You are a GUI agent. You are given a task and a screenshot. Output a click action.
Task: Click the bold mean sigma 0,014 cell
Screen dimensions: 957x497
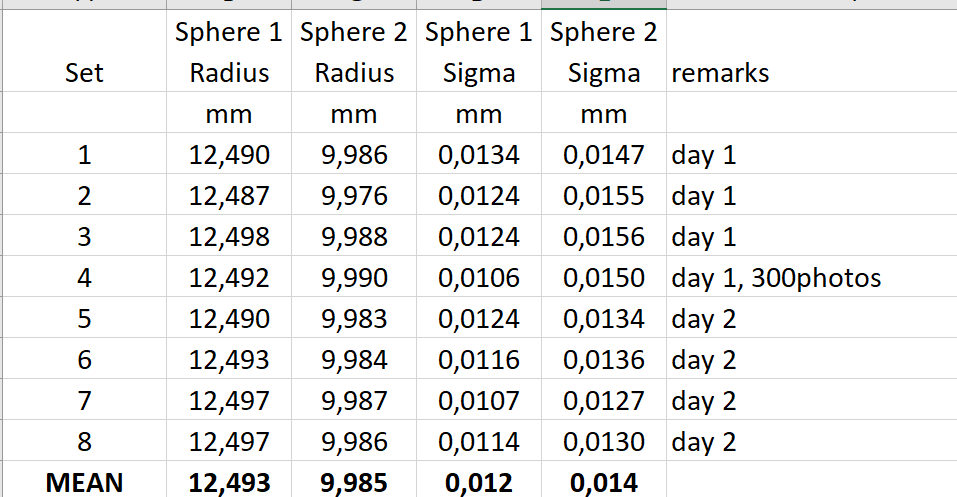pyautogui.click(x=603, y=483)
